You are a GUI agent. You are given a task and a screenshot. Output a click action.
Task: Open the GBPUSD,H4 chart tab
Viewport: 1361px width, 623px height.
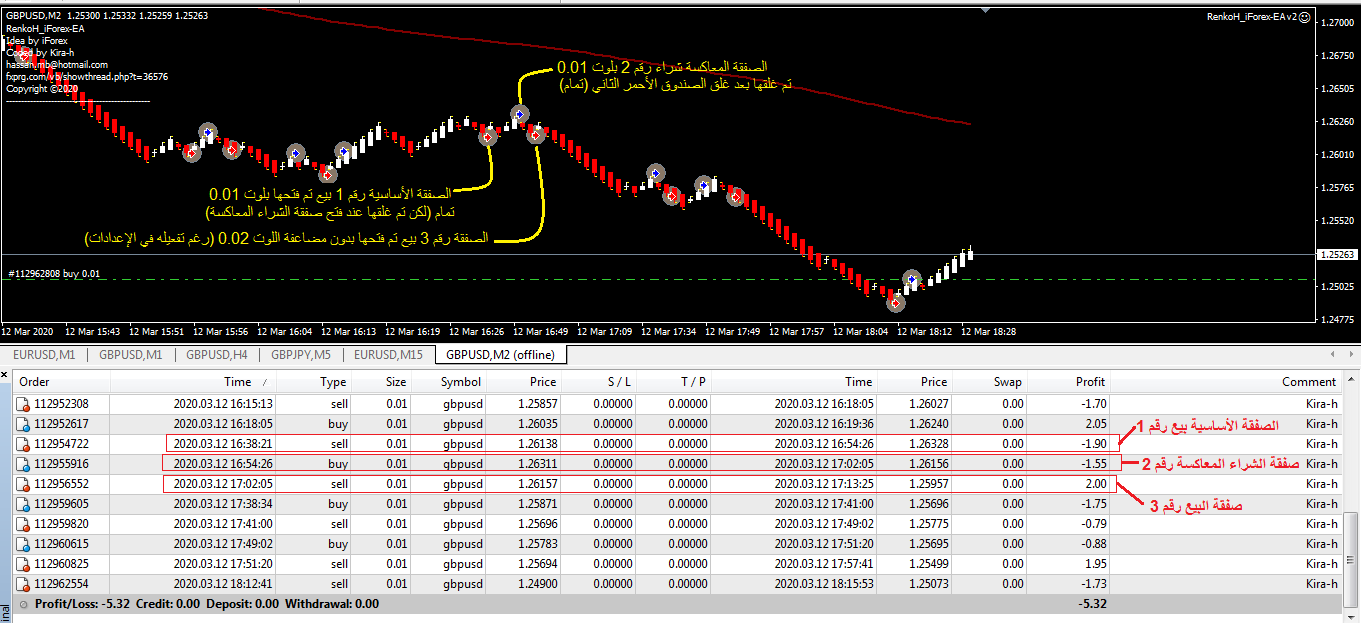click(215, 355)
